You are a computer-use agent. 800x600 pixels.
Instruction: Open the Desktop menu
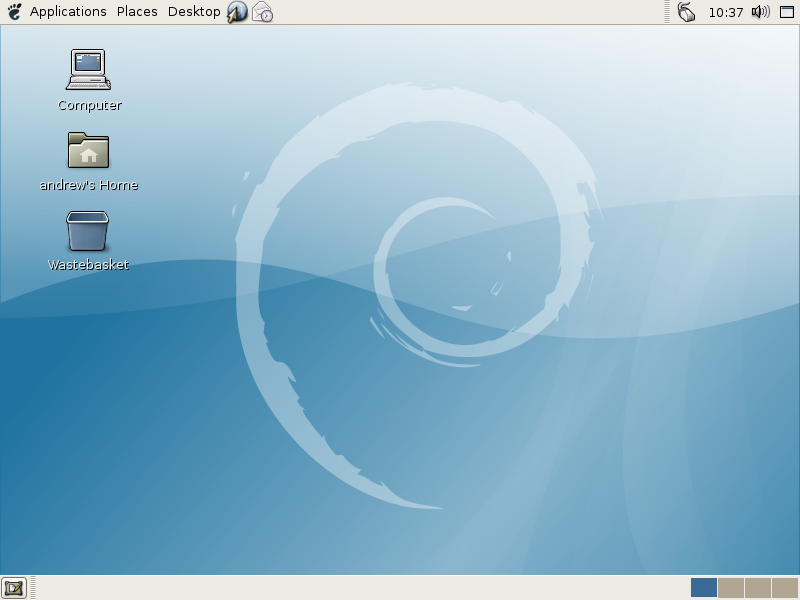coord(194,12)
